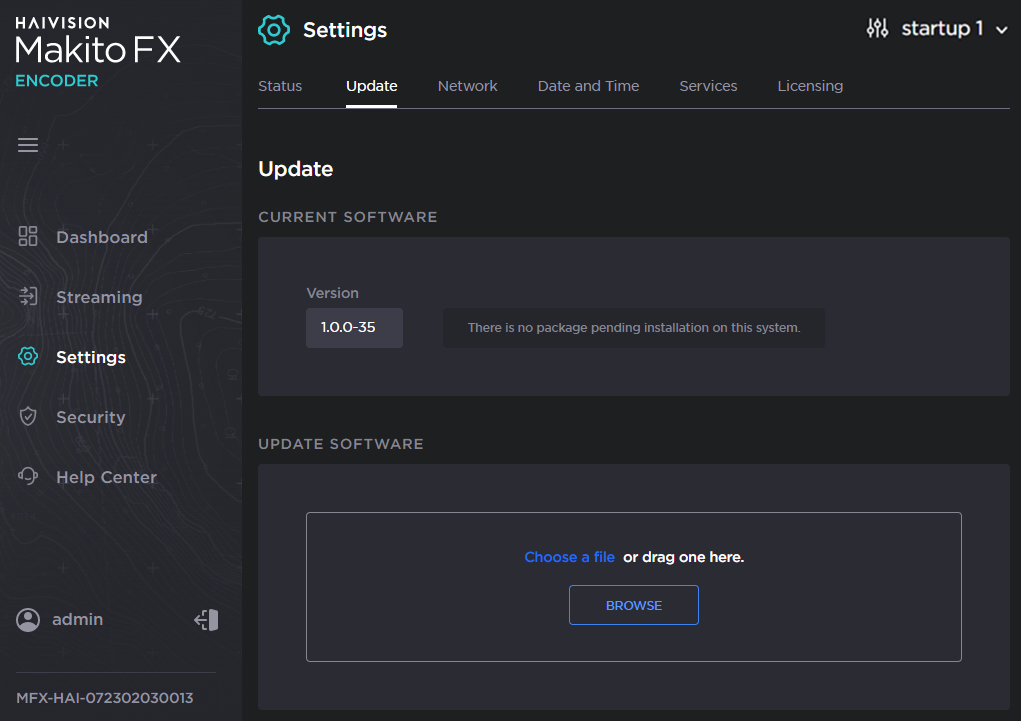The image size is (1021, 721).
Task: Click the Streaming icon in sidebar
Action: coord(28,297)
